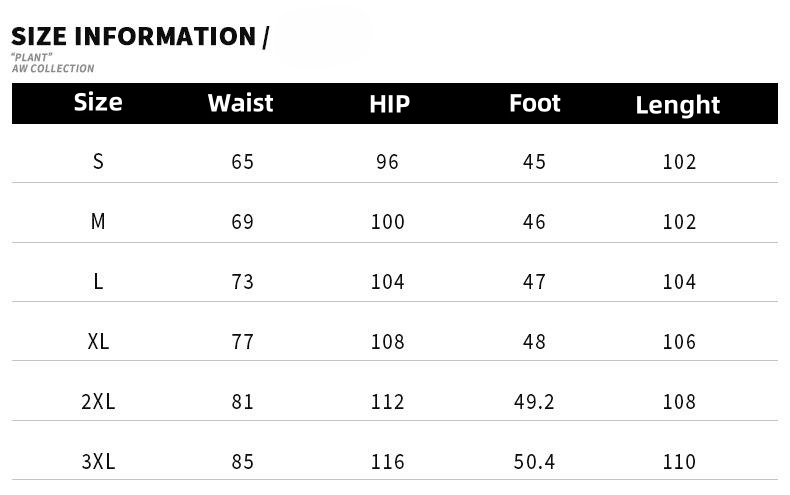
Task: Select the Size column header
Action: click(x=98, y=102)
